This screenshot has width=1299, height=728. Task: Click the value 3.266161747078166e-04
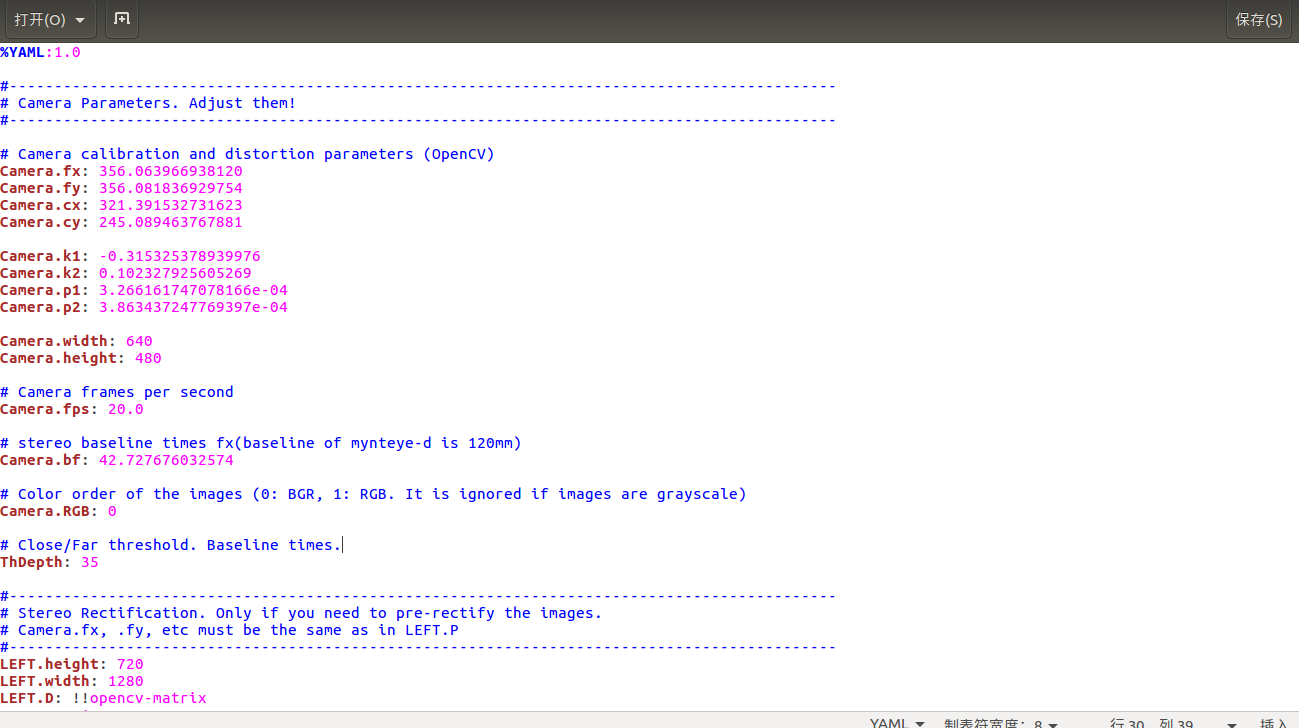pos(193,290)
